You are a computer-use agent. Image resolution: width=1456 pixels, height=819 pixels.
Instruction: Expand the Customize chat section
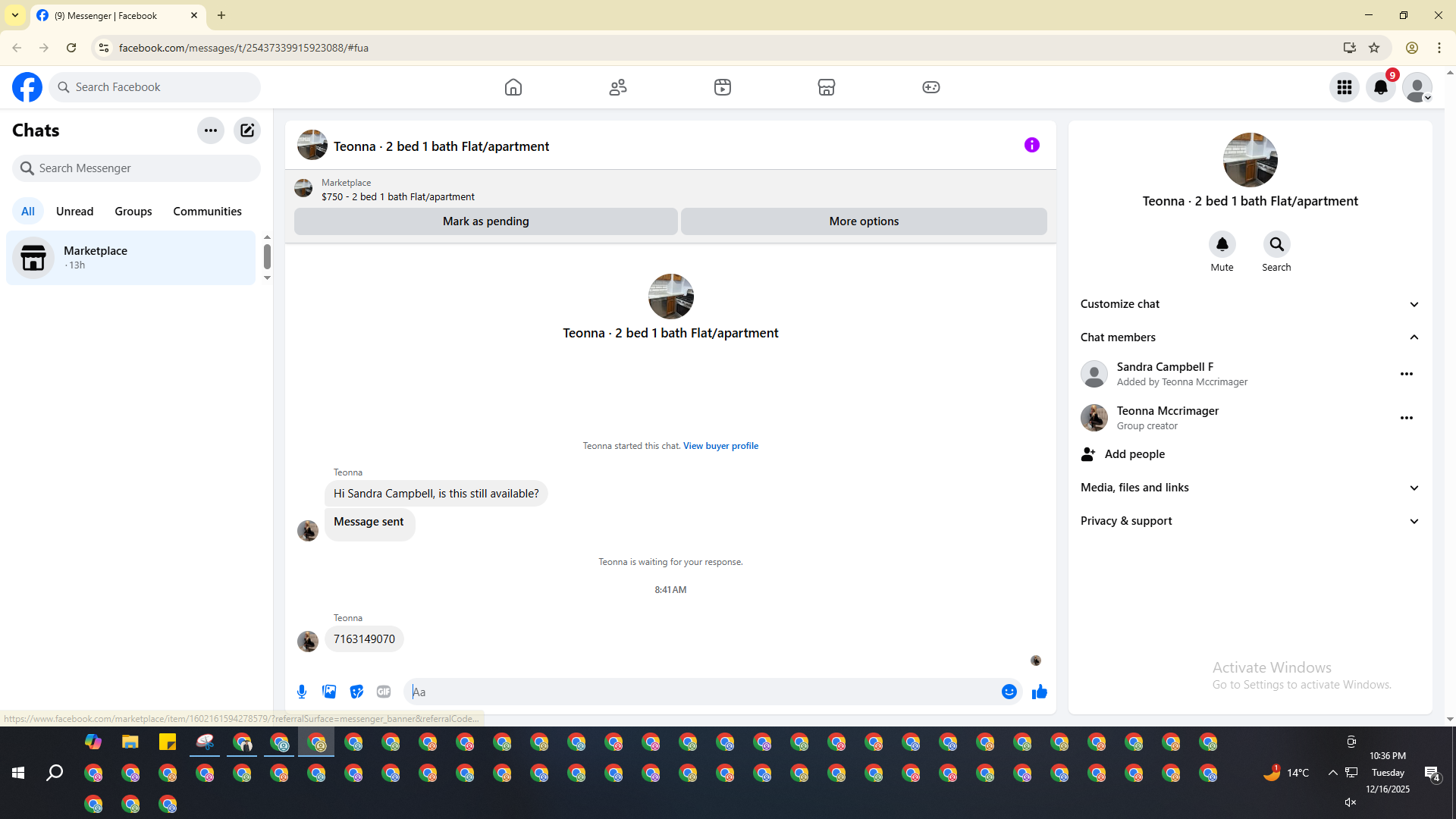tap(1250, 304)
